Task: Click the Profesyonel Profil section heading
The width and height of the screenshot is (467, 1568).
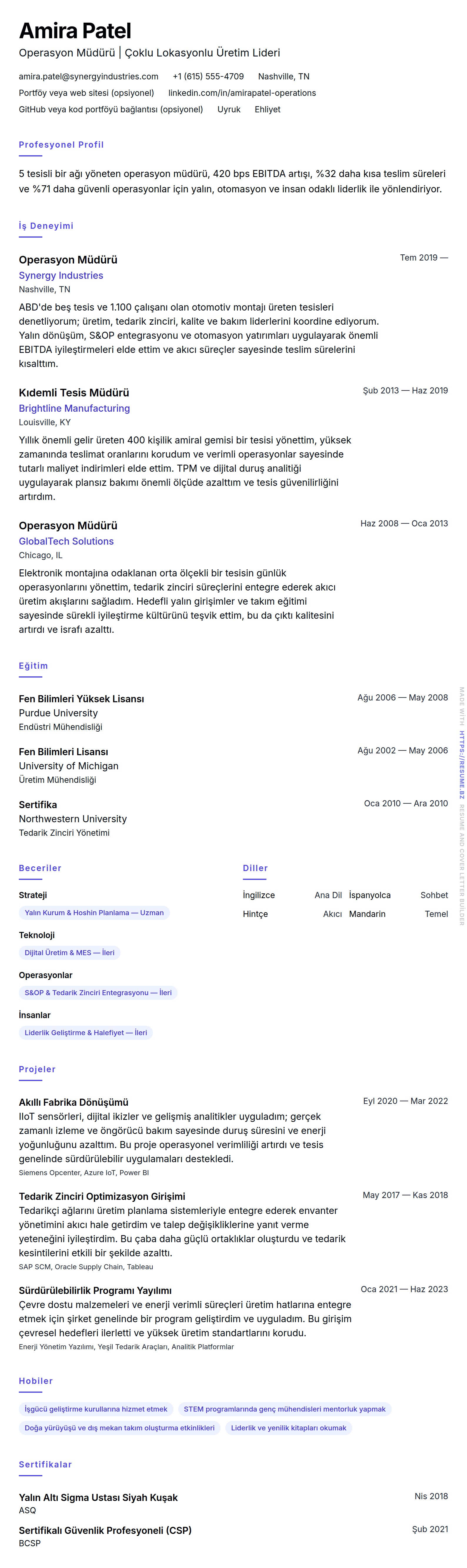Action: (61, 145)
